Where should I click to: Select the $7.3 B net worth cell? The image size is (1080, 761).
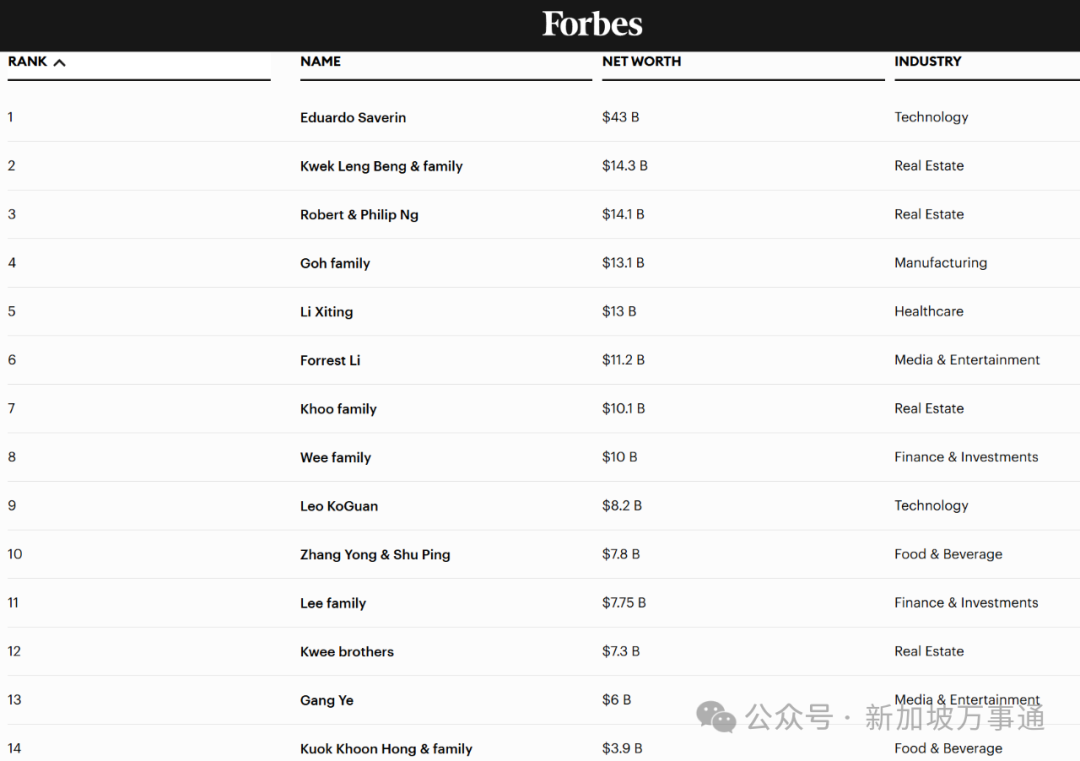pyautogui.click(x=621, y=651)
